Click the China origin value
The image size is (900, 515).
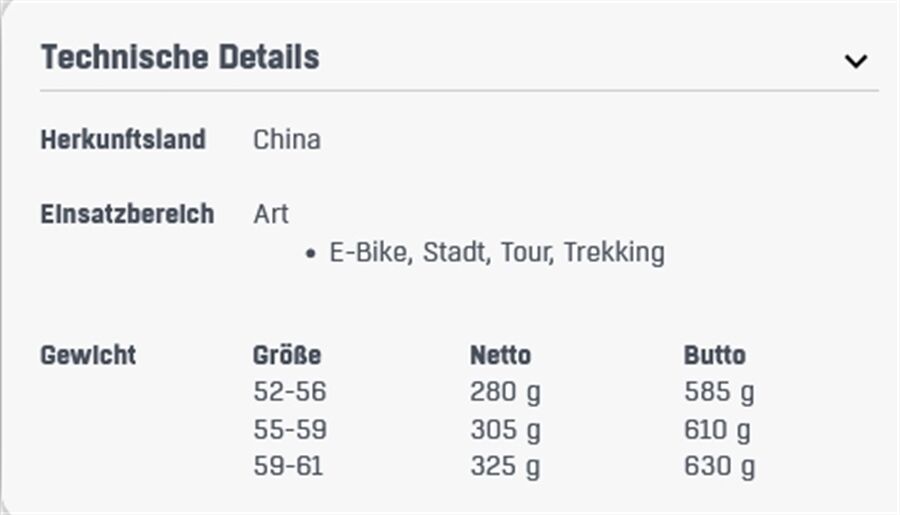click(x=287, y=140)
